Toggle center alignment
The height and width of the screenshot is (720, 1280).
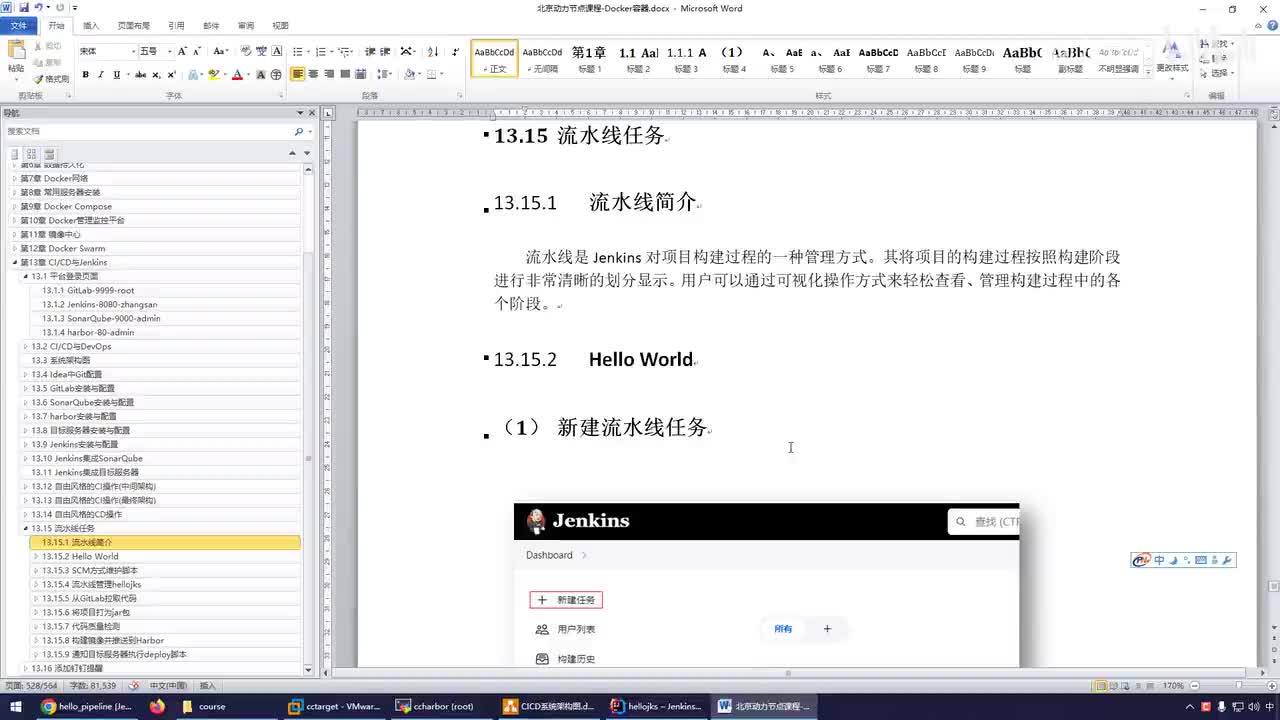(x=313, y=74)
